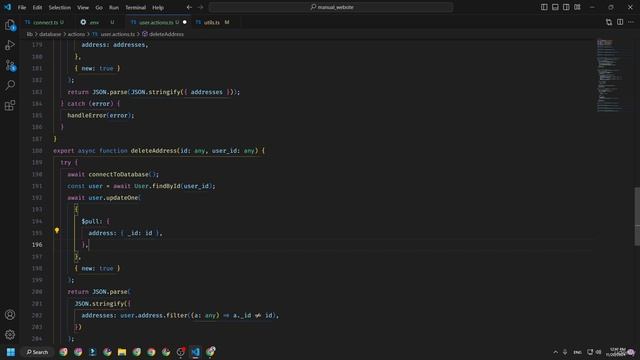Image resolution: width=640 pixels, height=360 pixels.
Task: Click the $pull key on line 194
Action: pyautogui.click(x=90, y=221)
